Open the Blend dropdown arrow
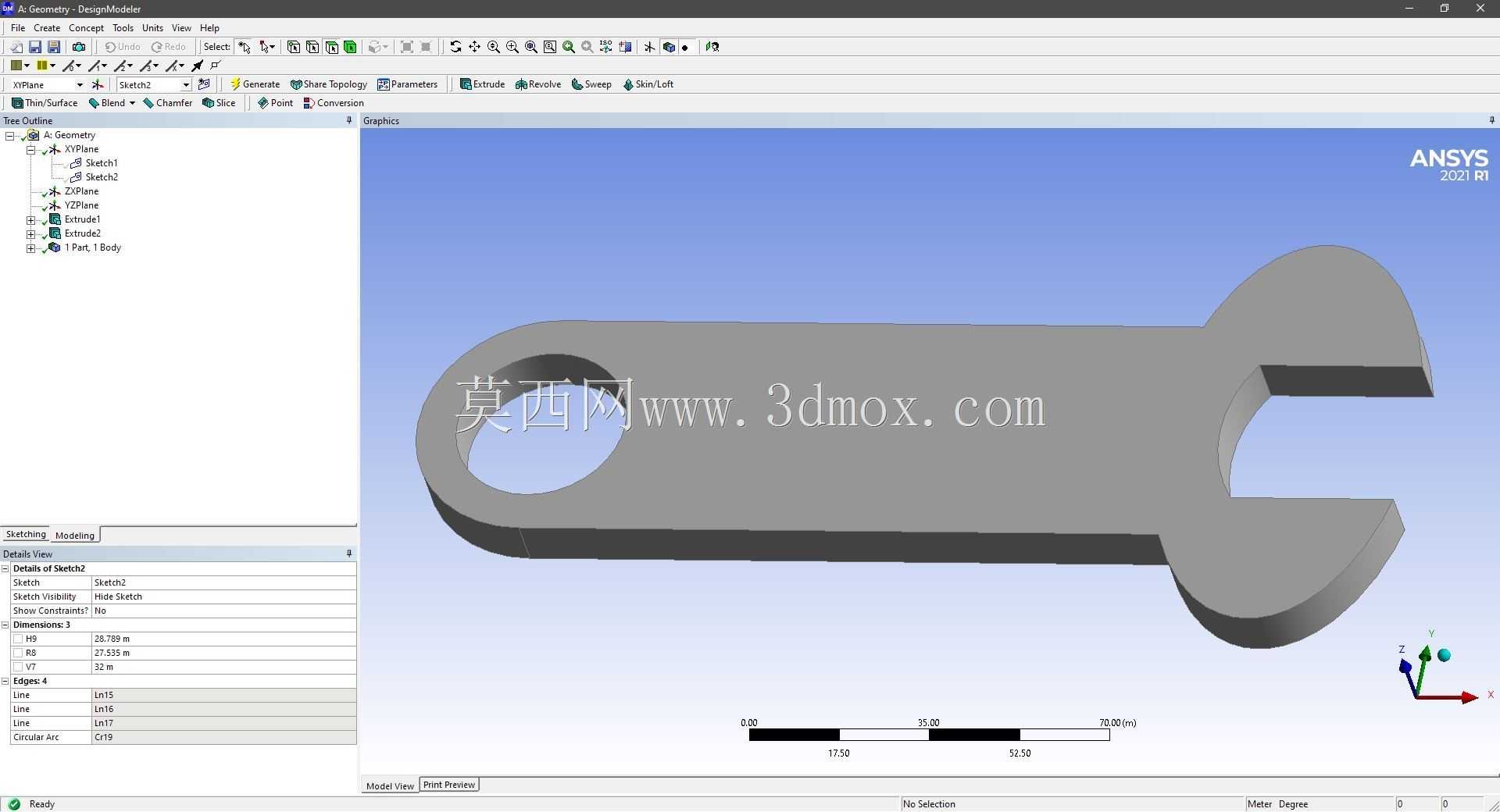This screenshot has width=1500, height=812. pos(132,103)
